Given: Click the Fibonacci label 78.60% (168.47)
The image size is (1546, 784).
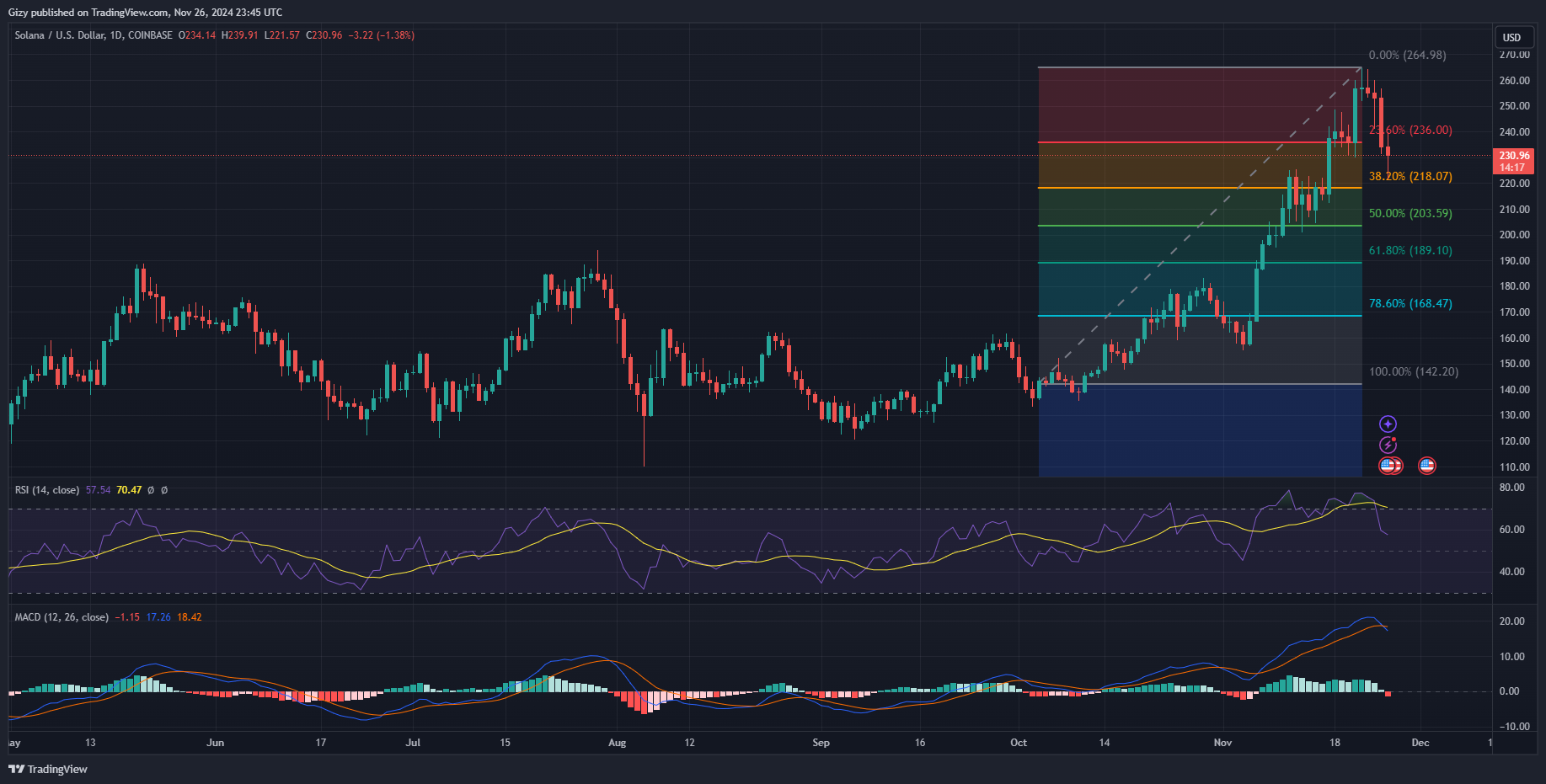Looking at the screenshot, I should coord(1410,303).
